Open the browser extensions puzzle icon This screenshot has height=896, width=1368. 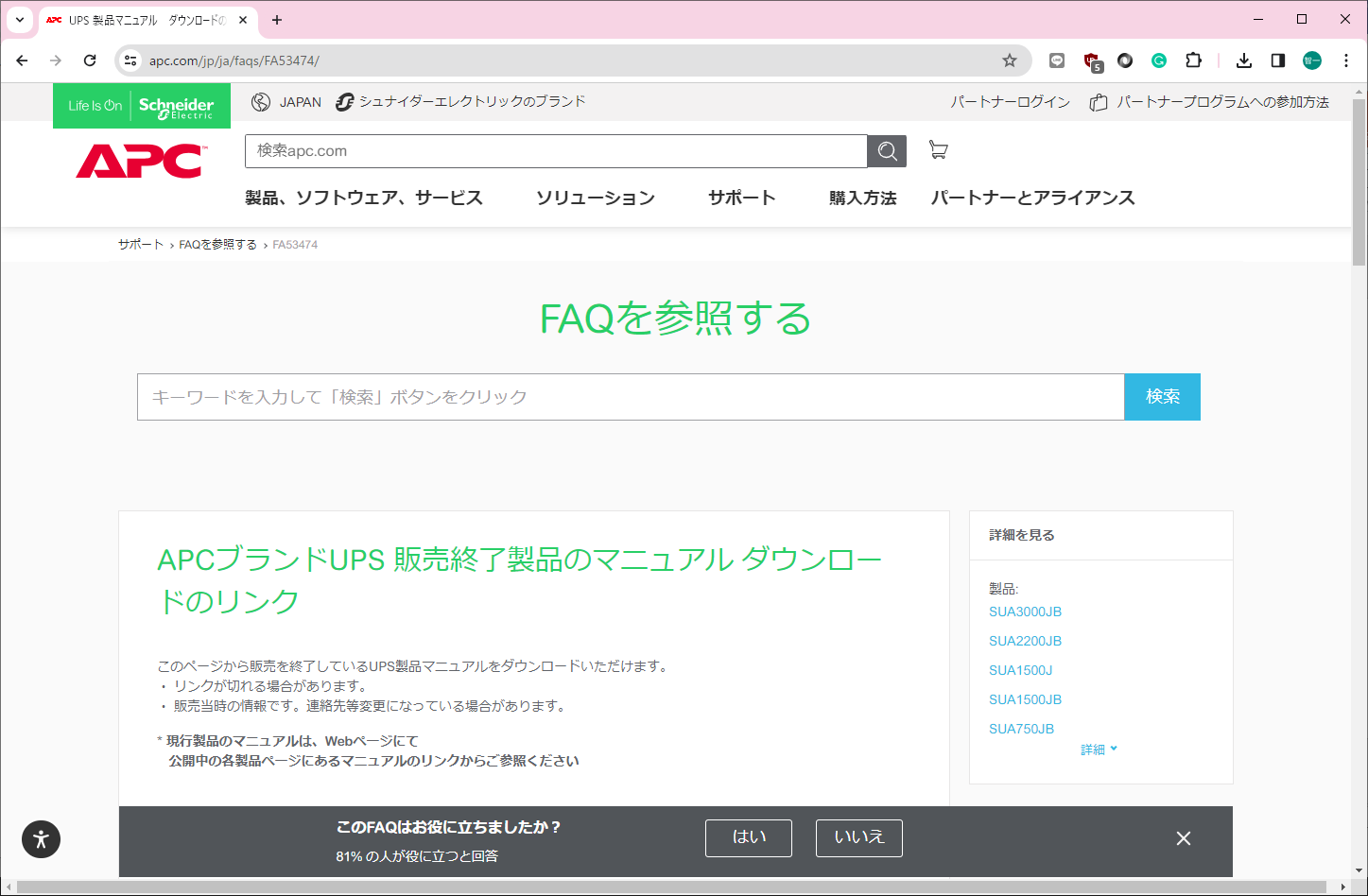click(1193, 60)
